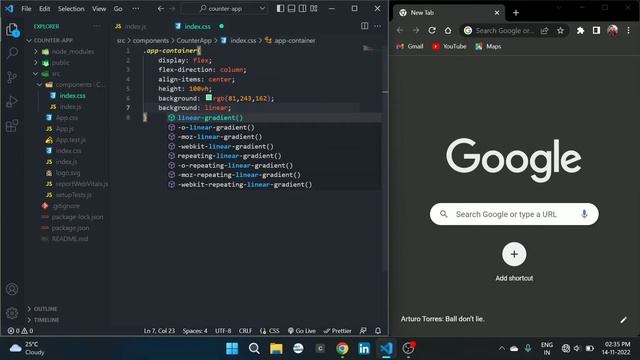This screenshot has width=640, height=360.
Task: Go to the Chrome home page
Action: point(448,30)
